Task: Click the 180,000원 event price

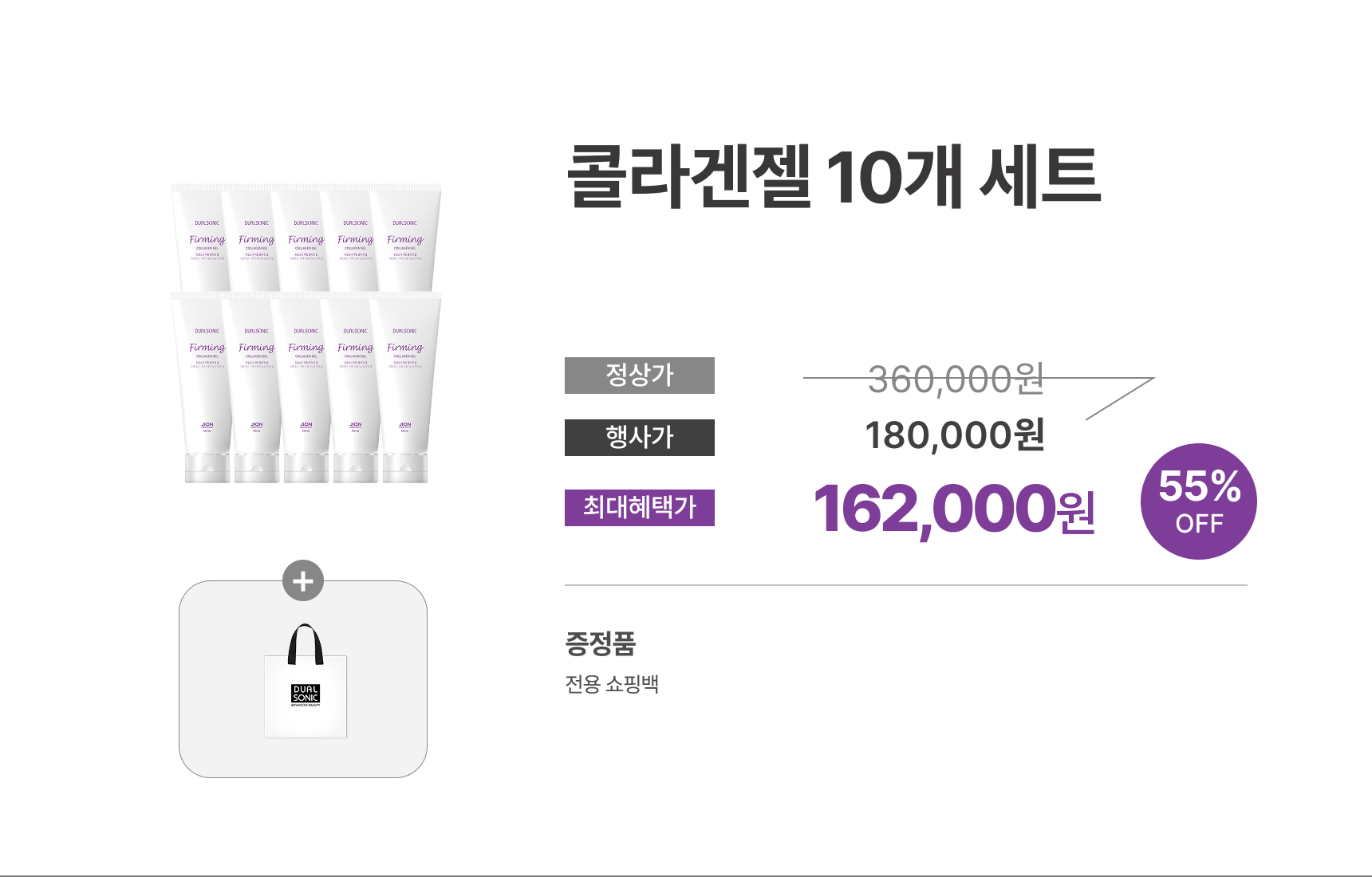Action: 955,435
